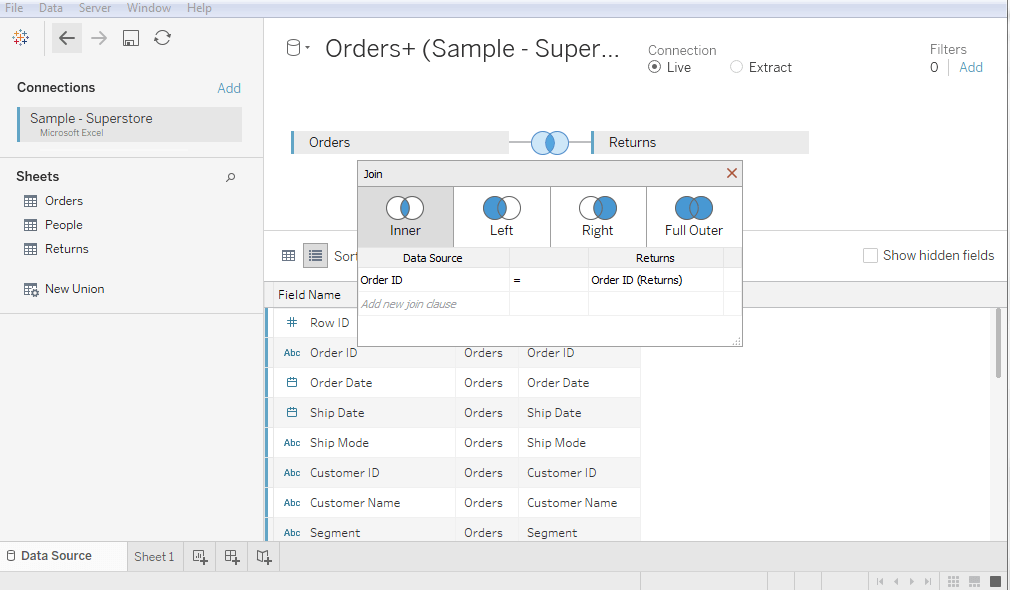The width and height of the screenshot is (1010, 590).
Task: Open the Order ID (Returns) join clause field
Action: click(656, 280)
